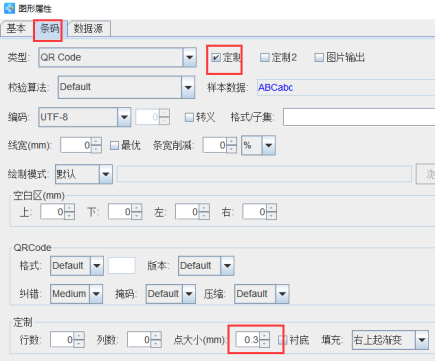440x363 pixels.
Task: Increase 点大小 value with up arrow
Action: (265, 336)
